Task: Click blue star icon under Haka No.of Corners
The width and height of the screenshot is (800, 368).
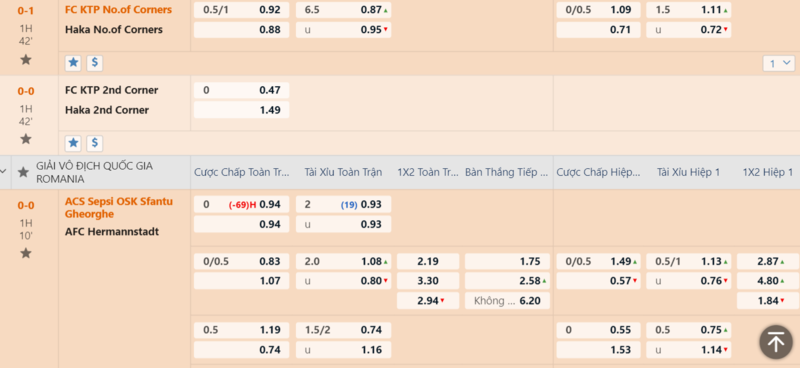Action: tap(73, 63)
